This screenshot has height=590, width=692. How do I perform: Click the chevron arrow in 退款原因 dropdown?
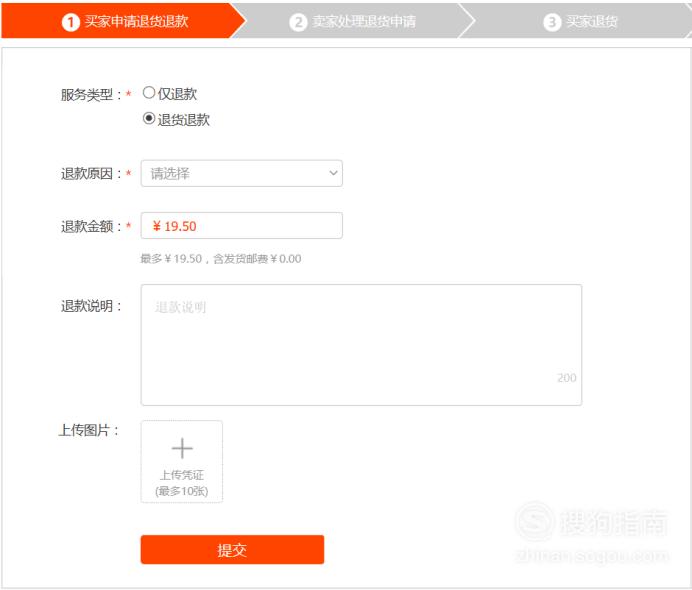click(x=334, y=173)
